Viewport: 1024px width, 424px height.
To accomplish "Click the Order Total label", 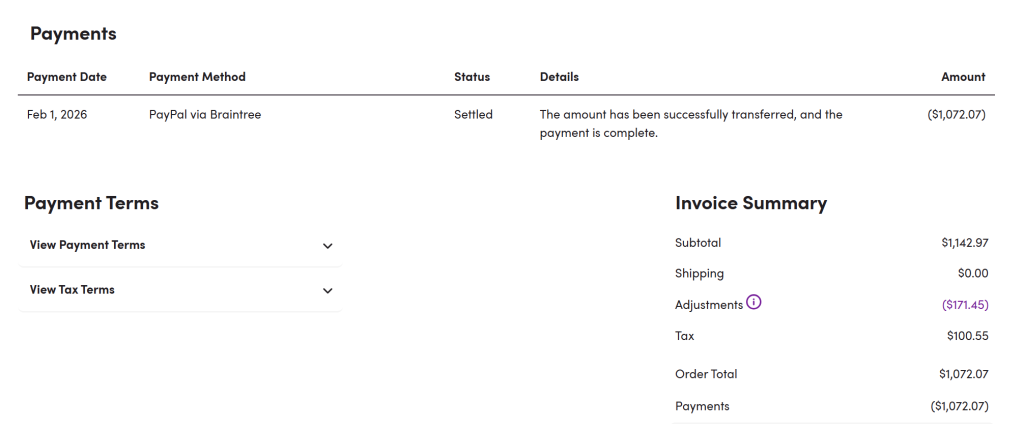I will pos(706,374).
